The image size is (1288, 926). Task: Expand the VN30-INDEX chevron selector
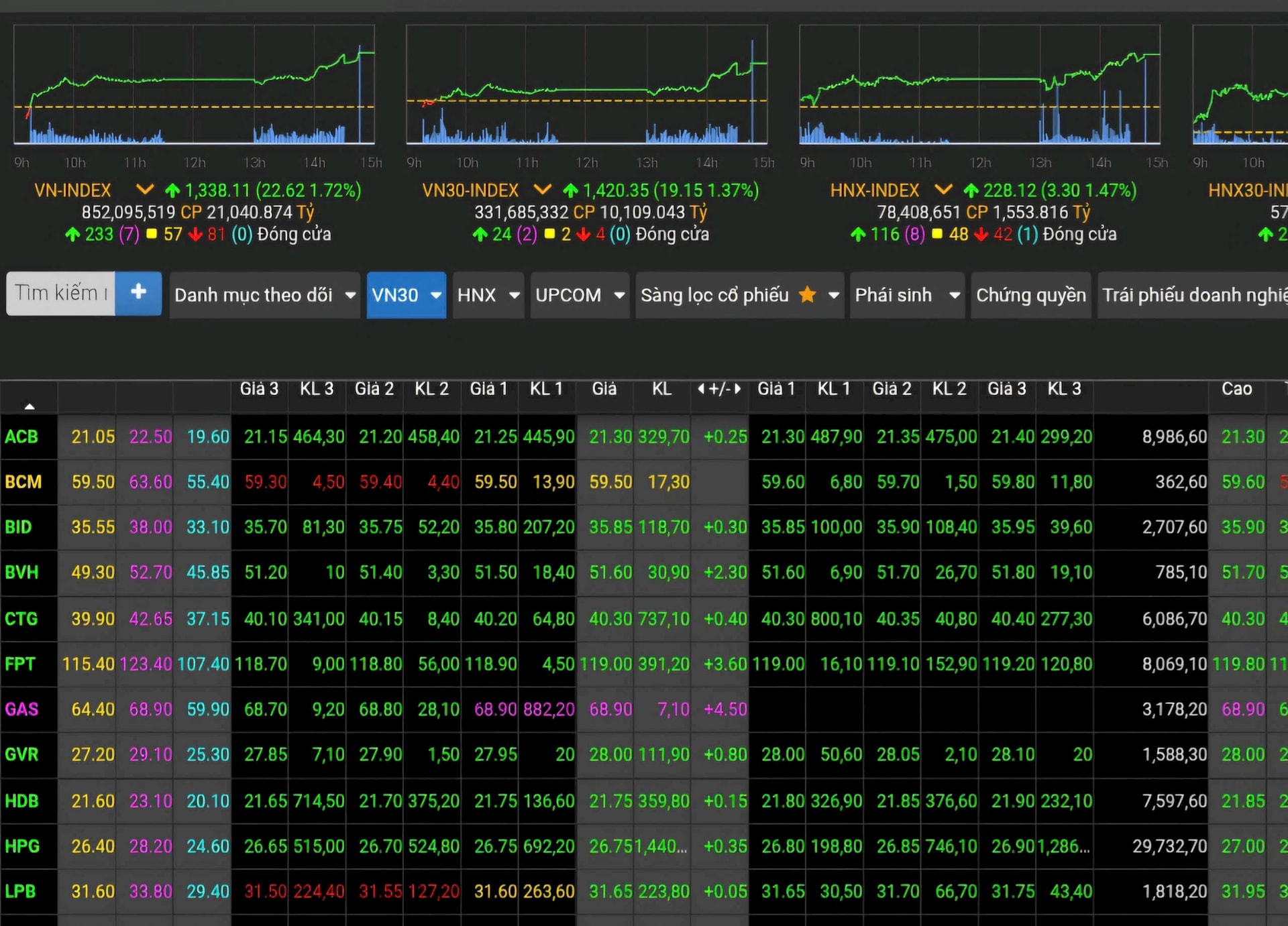pyautogui.click(x=542, y=190)
